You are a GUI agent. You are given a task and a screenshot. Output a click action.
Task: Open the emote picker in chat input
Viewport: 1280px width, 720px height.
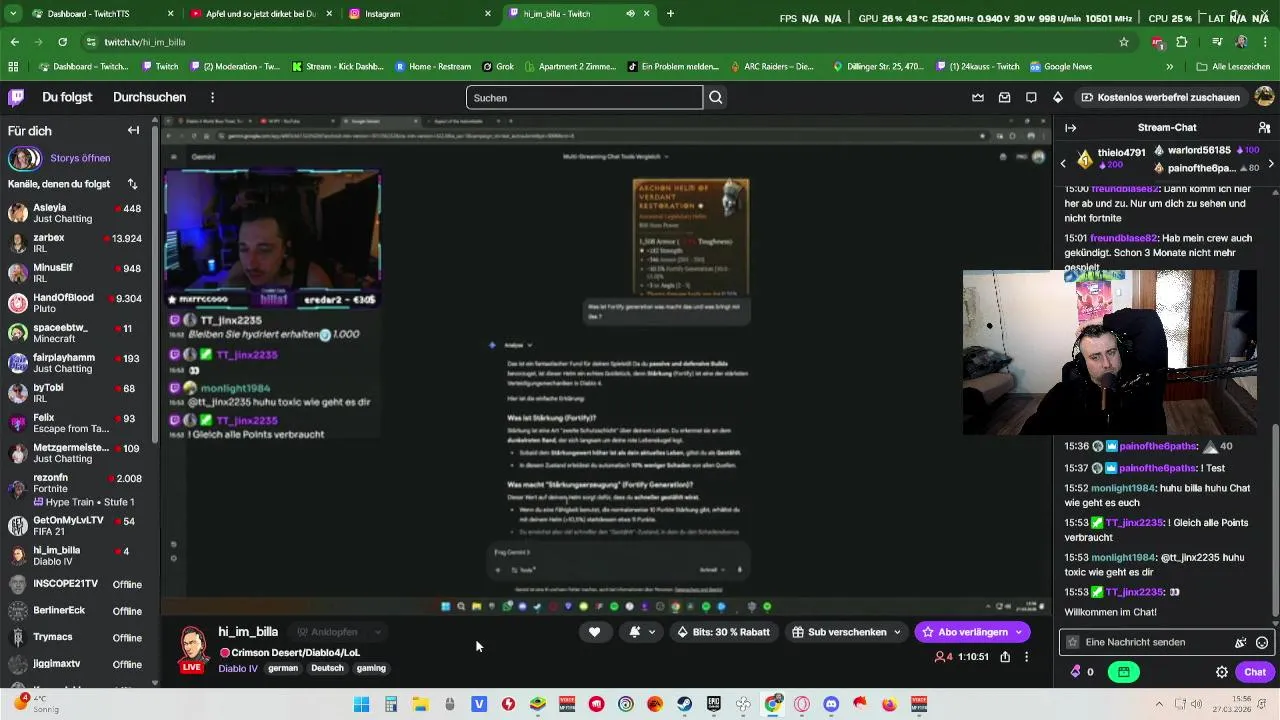click(1262, 643)
